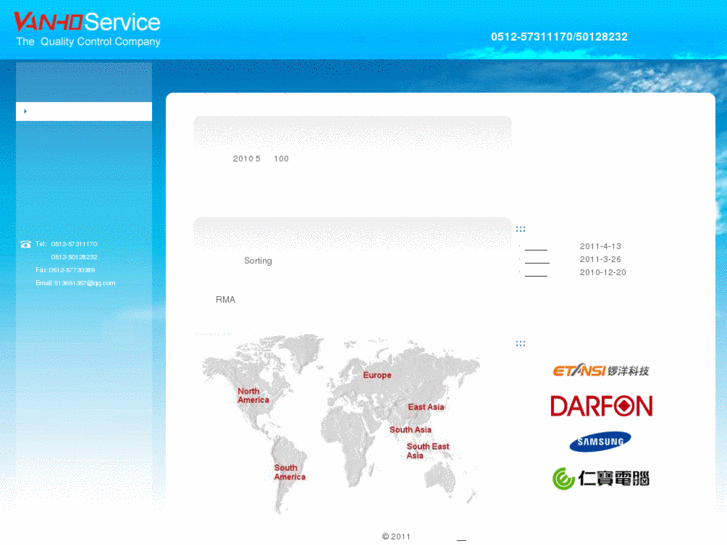Click the Tel: 0512-57311170 text
This screenshot has width=727, height=545.
click(x=66, y=244)
